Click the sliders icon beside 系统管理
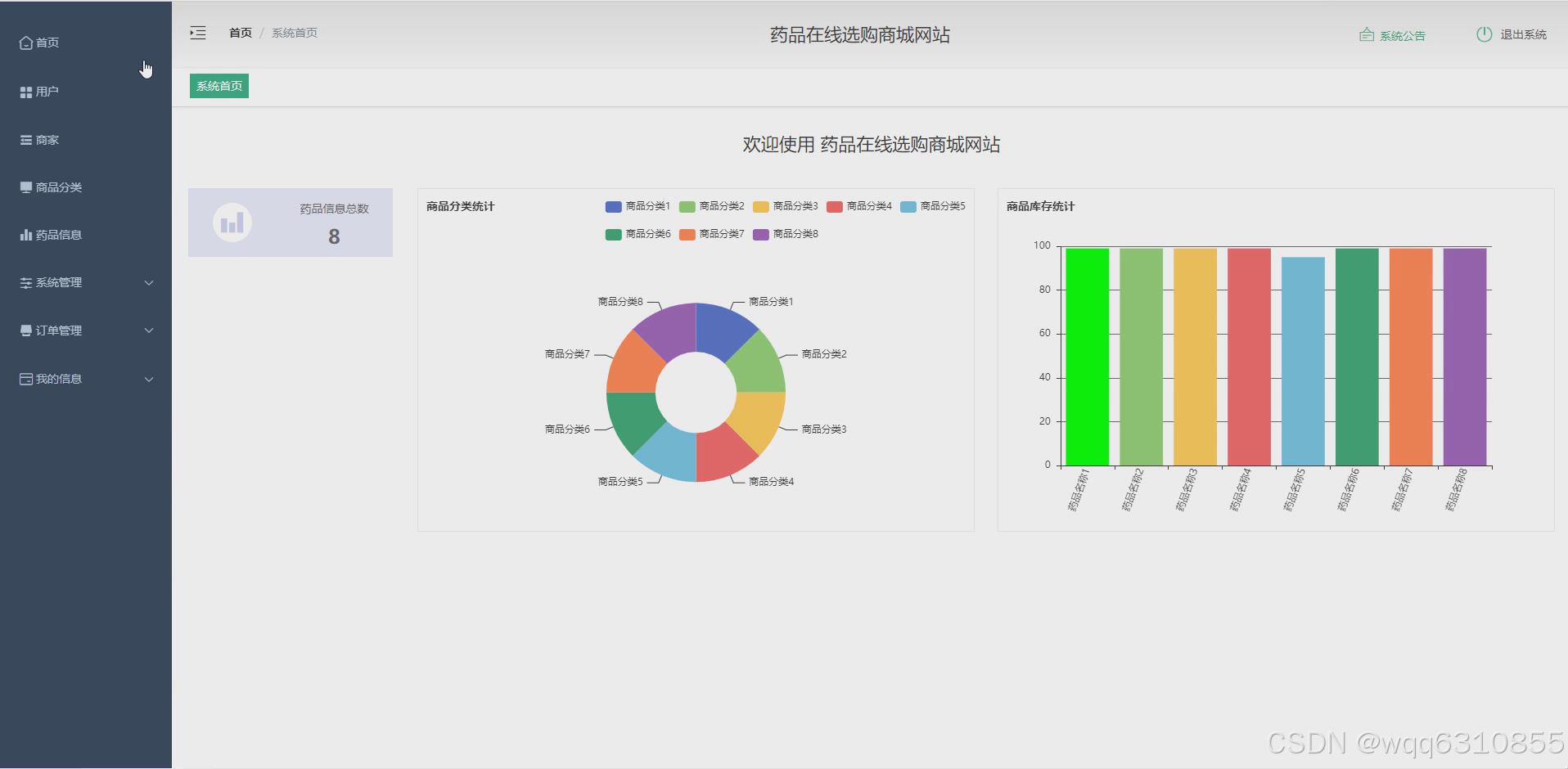The height and width of the screenshot is (769, 1568). (x=26, y=283)
